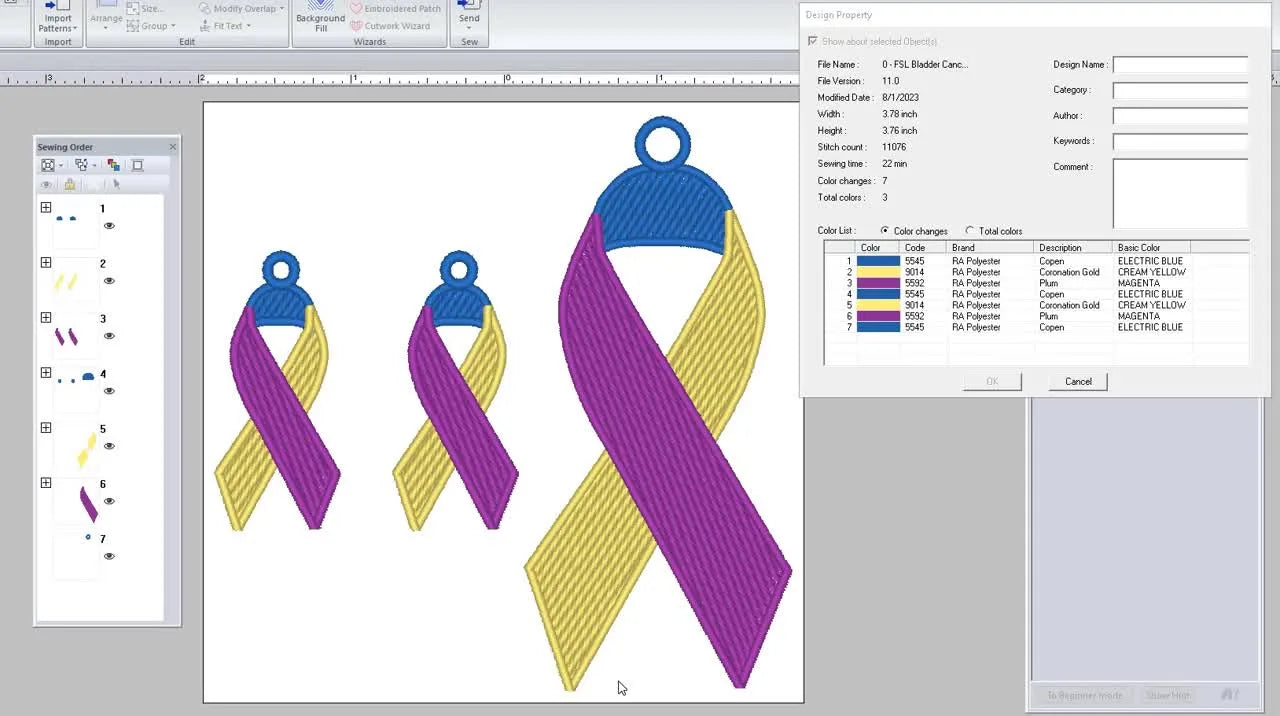Open the Embroidered Patch wizard
This screenshot has width=1280, height=716.
(395, 8)
